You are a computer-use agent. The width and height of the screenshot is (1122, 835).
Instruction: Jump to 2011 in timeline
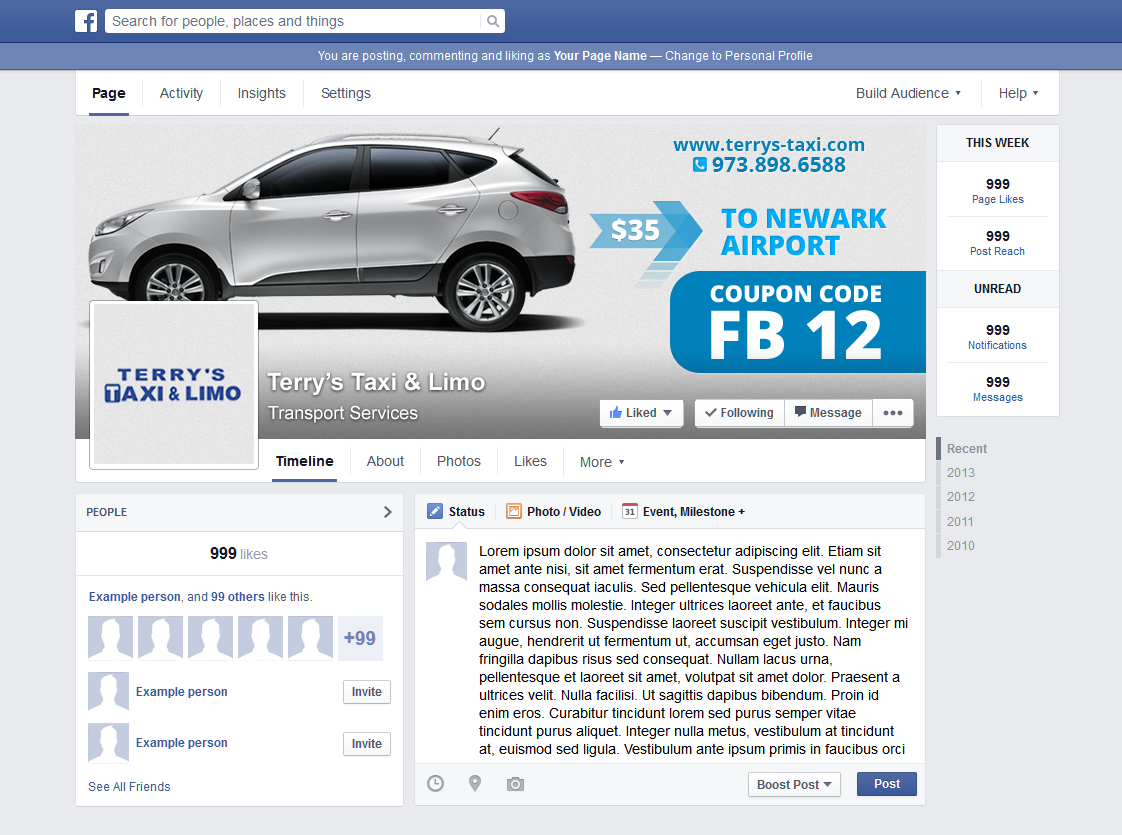pos(960,522)
